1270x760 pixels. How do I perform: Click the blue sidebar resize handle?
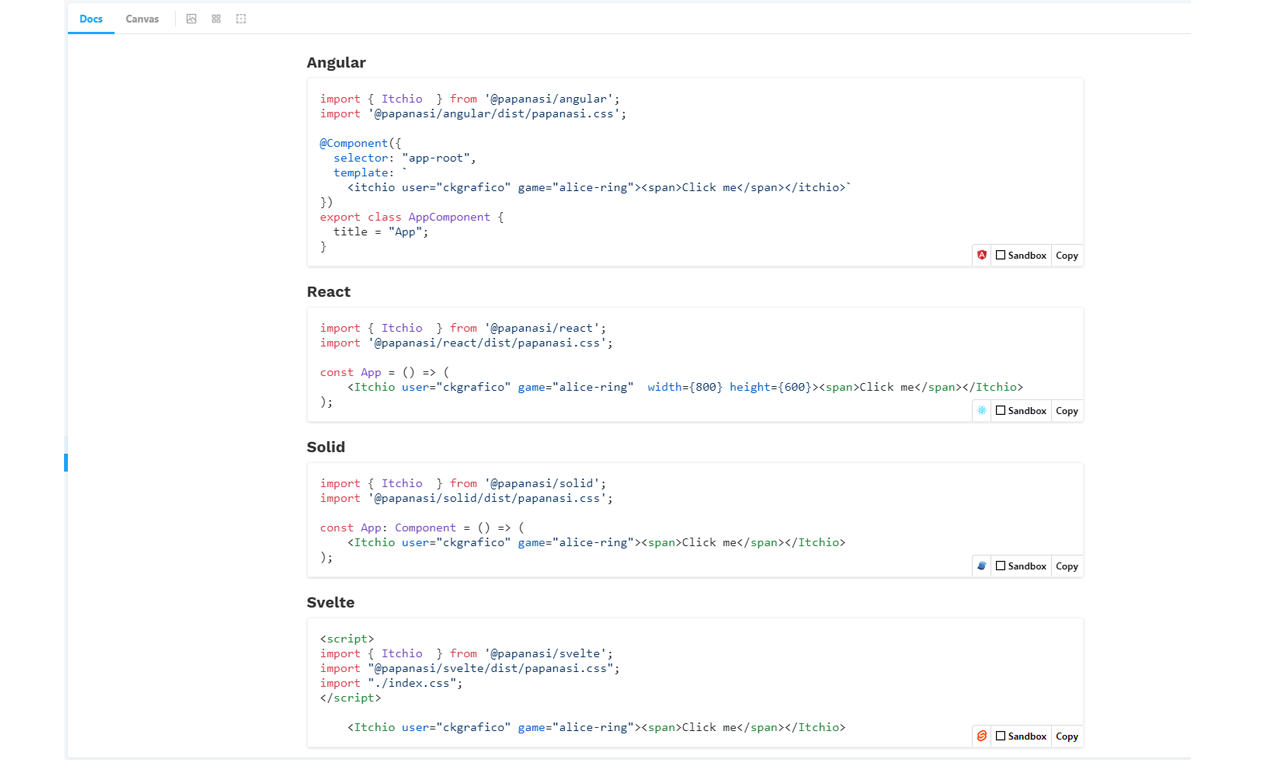pyautogui.click(x=66, y=462)
